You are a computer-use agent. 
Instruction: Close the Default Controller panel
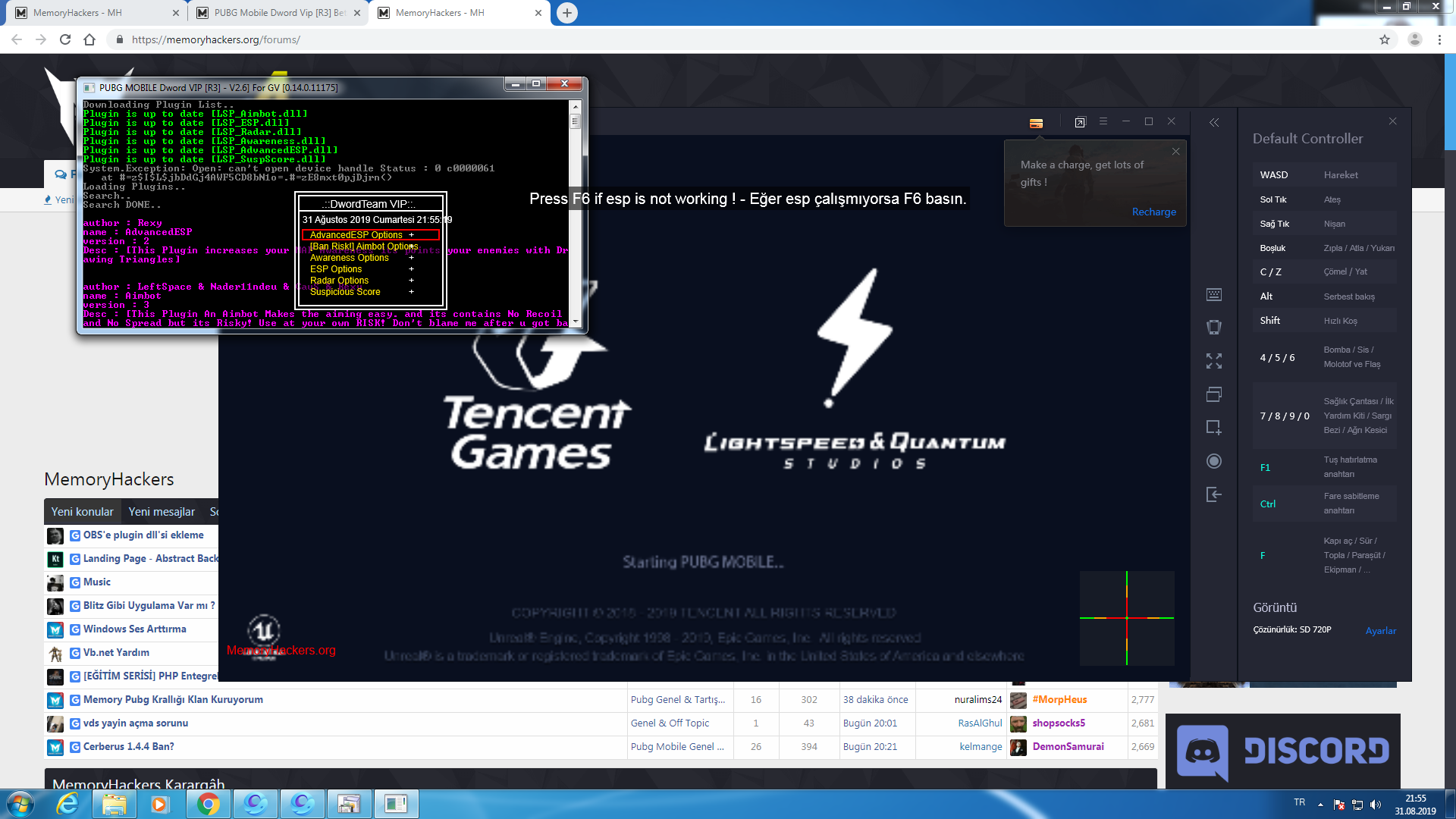coord(1392,121)
